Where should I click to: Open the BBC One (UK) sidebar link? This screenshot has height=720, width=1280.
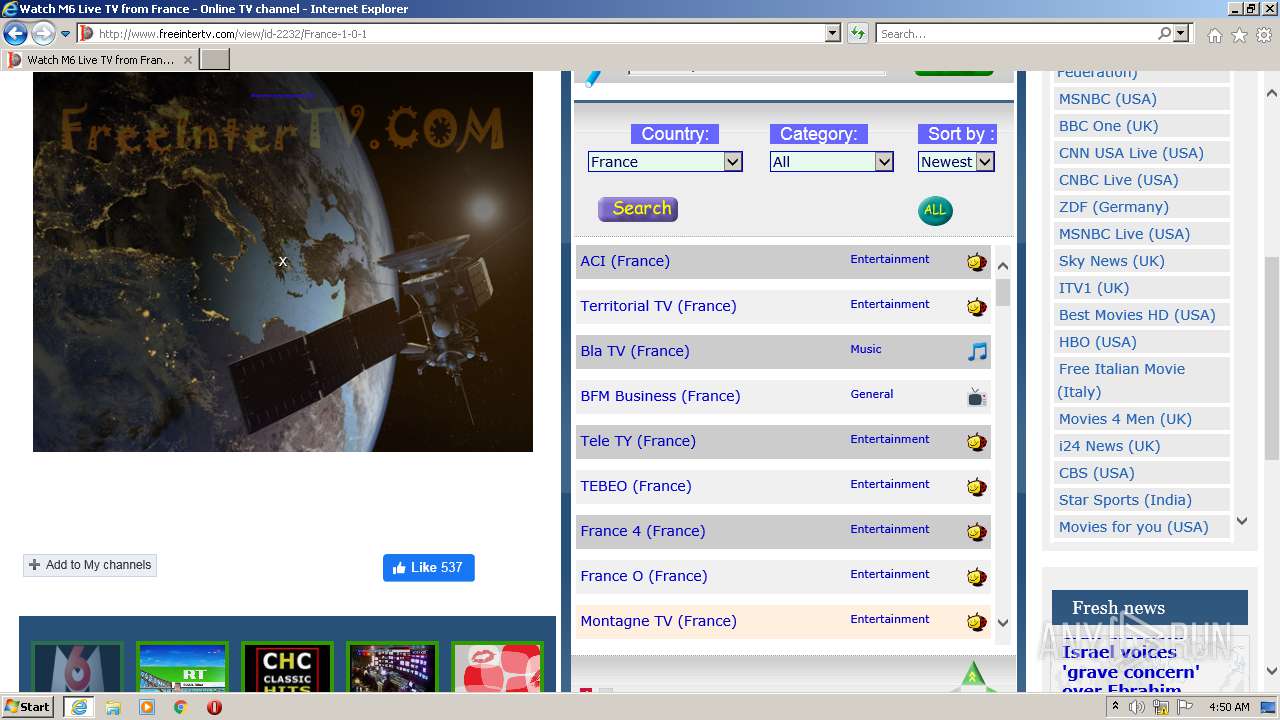click(x=1108, y=126)
